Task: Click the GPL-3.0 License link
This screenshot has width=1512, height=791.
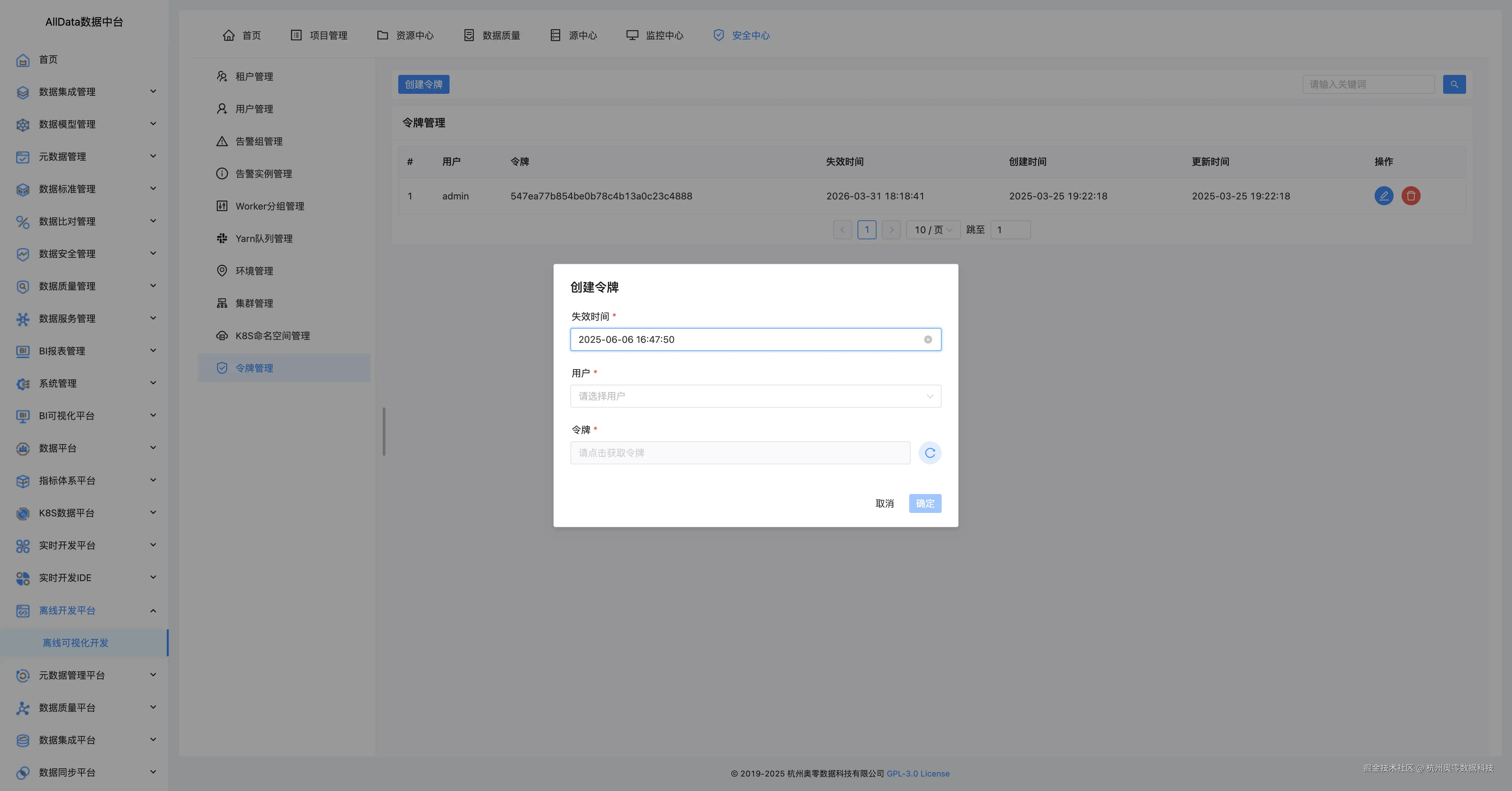Action: coord(917,773)
